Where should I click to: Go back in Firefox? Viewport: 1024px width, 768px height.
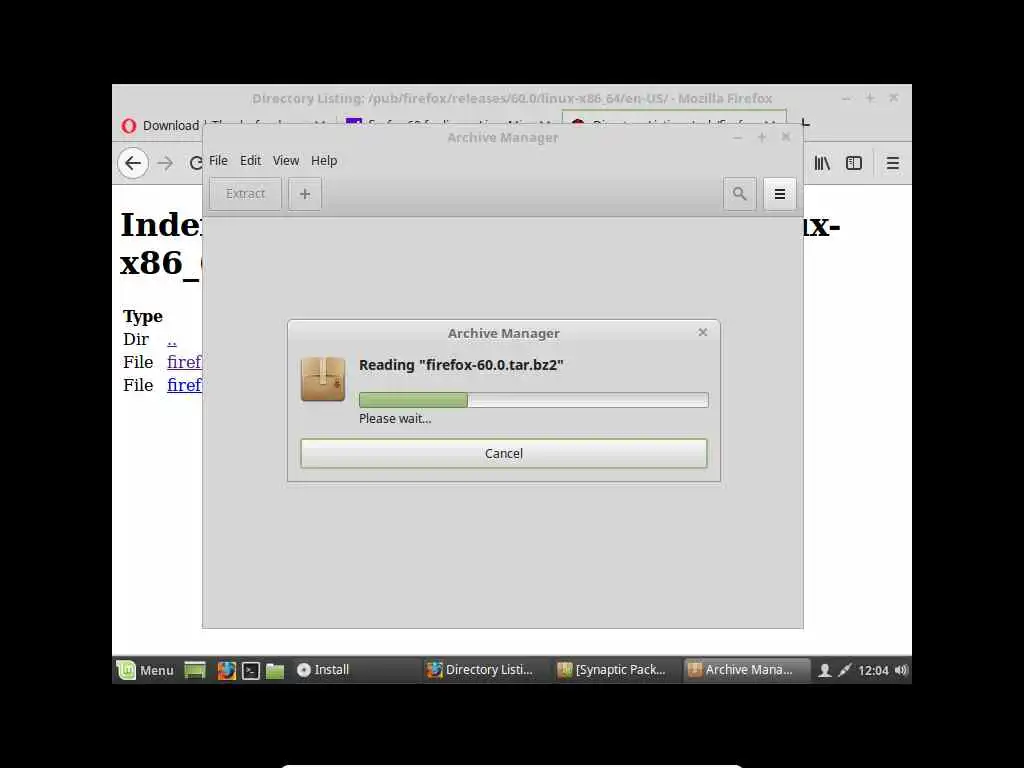[x=133, y=163]
